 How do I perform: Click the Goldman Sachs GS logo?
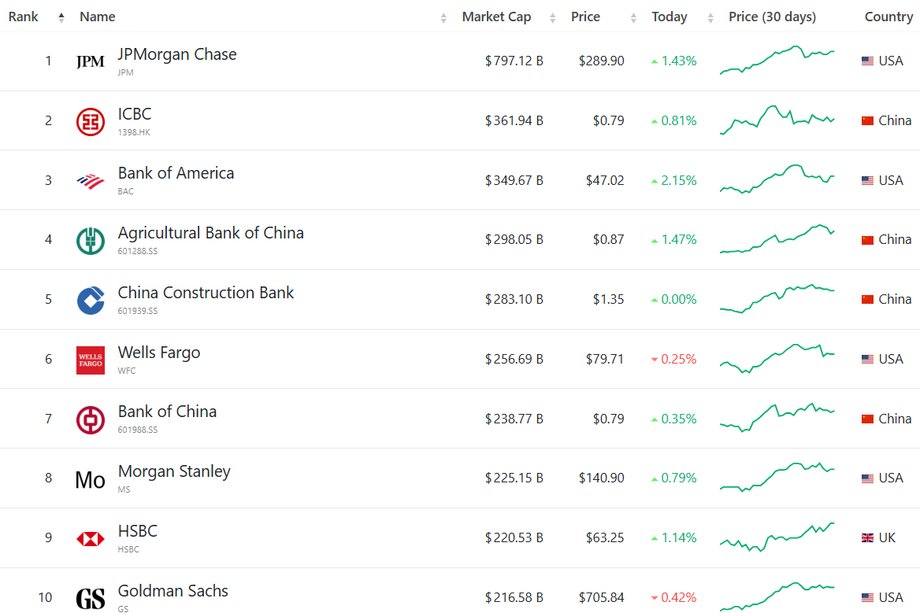click(90, 598)
